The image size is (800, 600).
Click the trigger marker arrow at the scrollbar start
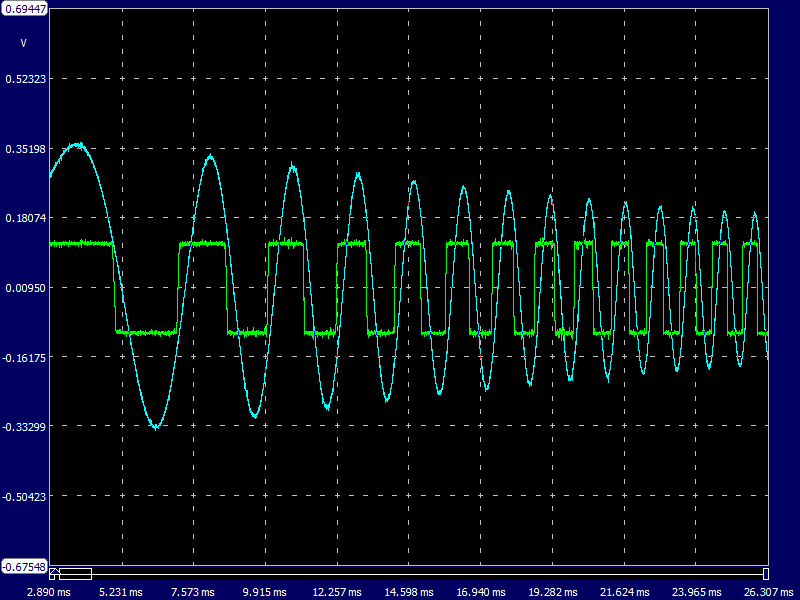tap(55, 571)
